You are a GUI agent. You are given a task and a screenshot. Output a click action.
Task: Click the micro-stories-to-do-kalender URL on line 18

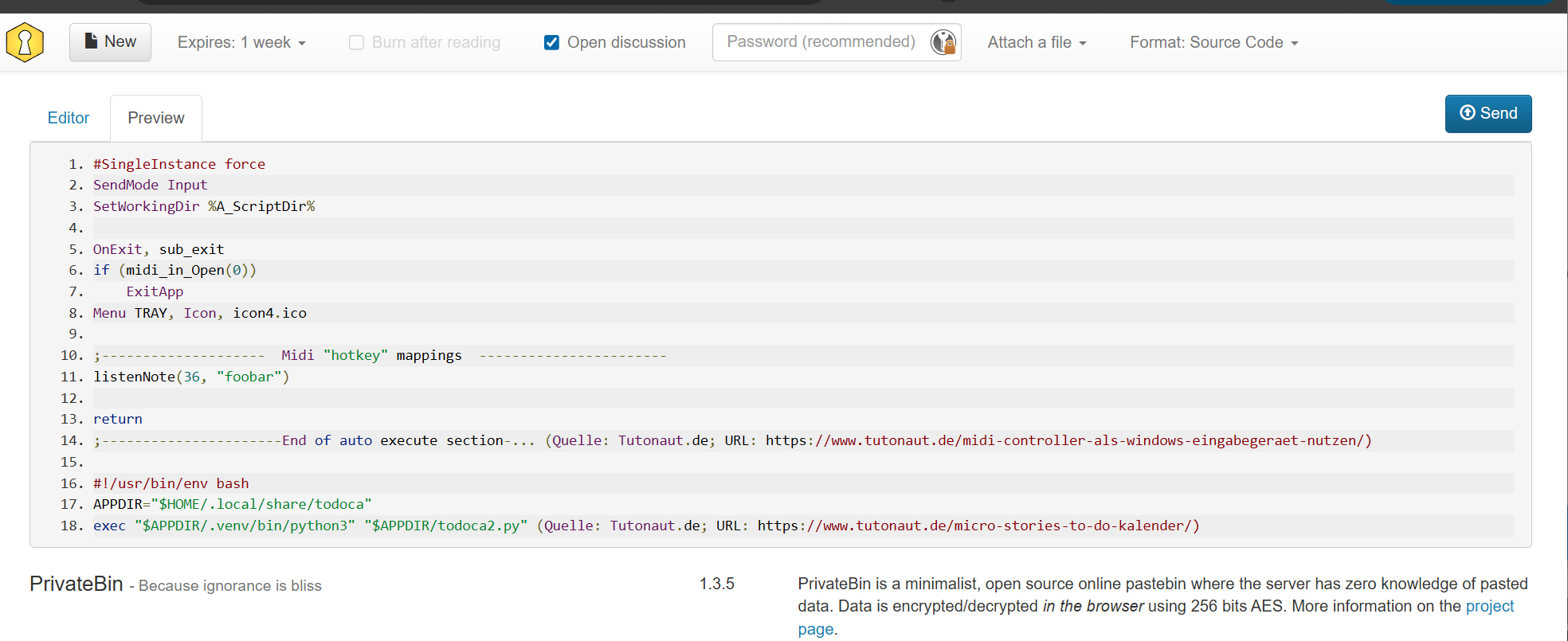[977, 526]
